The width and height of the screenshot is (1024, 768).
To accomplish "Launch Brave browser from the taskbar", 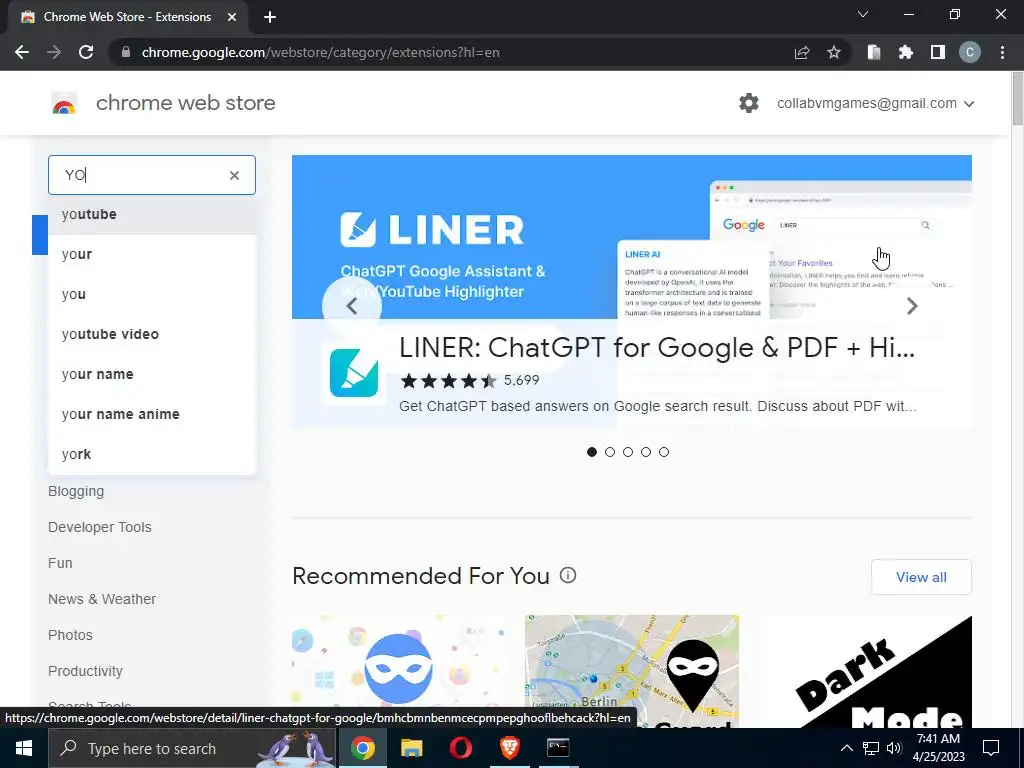I will point(509,748).
